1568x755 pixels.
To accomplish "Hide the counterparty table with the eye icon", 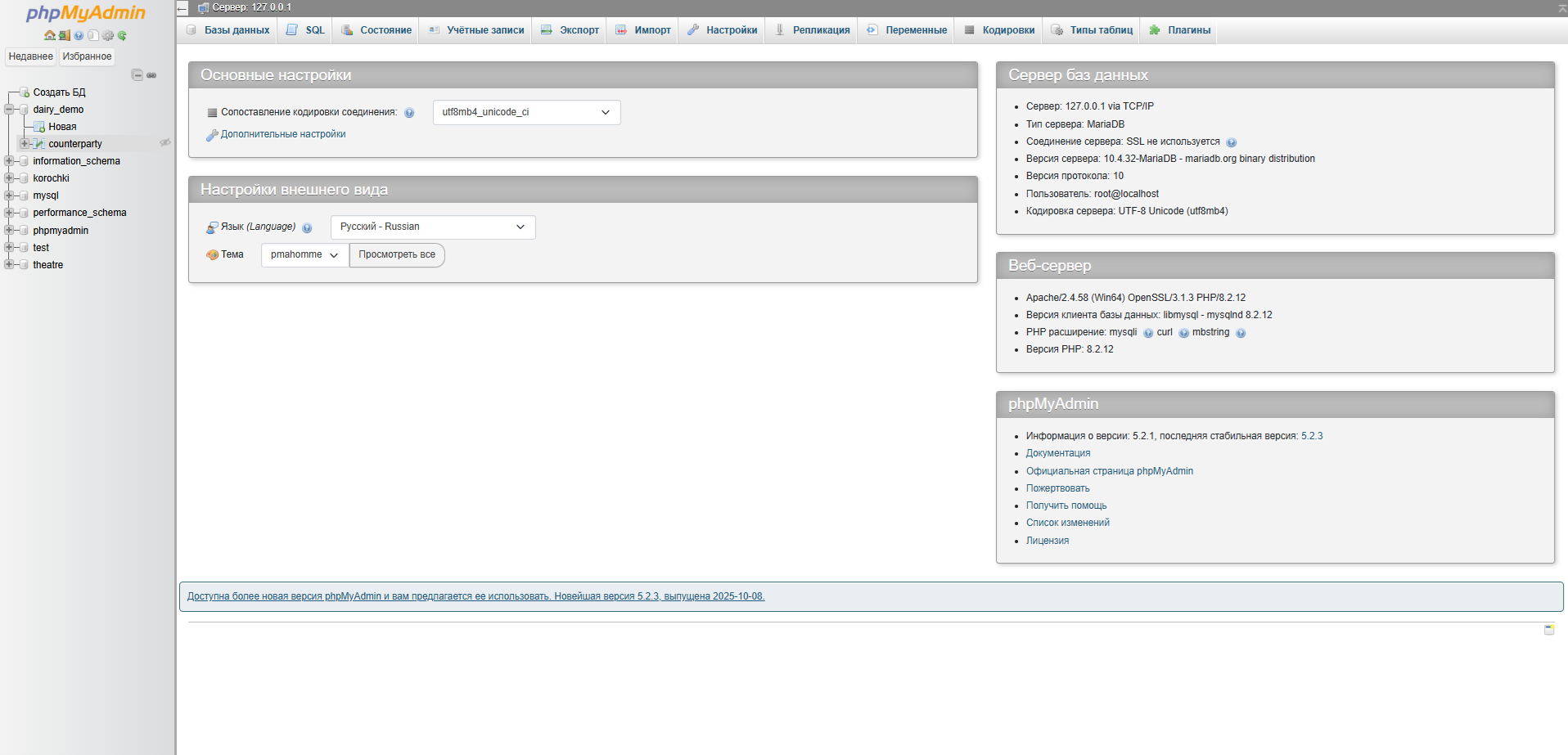I will tap(164, 143).
